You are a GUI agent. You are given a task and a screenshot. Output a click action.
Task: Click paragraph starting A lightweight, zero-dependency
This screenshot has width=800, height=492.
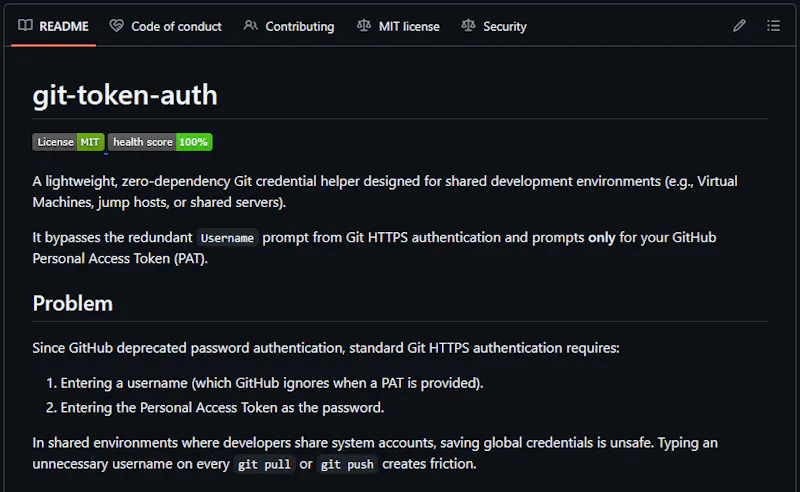pyautogui.click(x=385, y=191)
